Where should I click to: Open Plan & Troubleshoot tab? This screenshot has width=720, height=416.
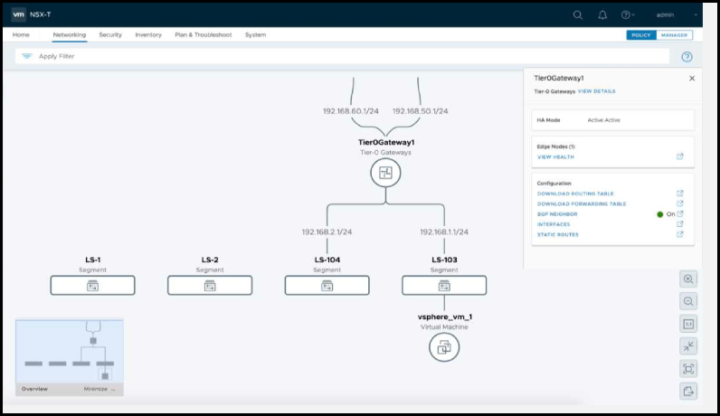coord(203,35)
